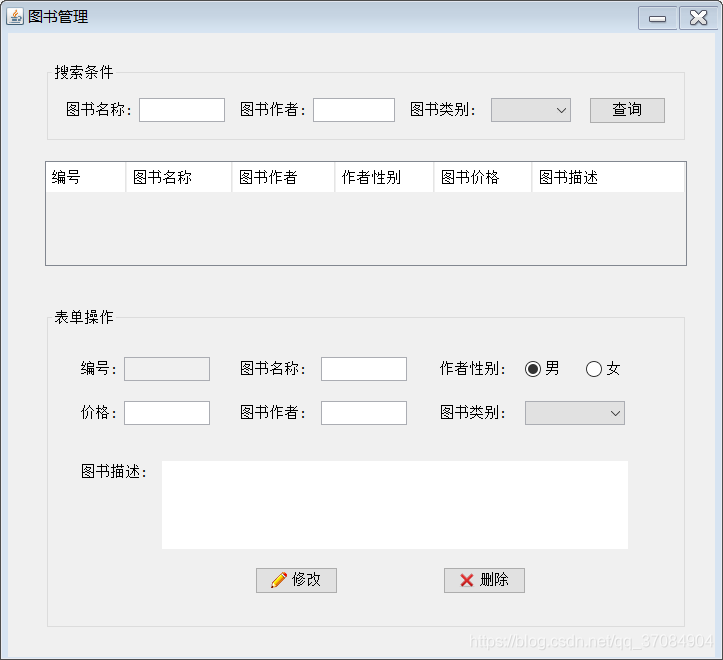Click the Java icon in title bar
723x660 pixels.
pos(15,17)
